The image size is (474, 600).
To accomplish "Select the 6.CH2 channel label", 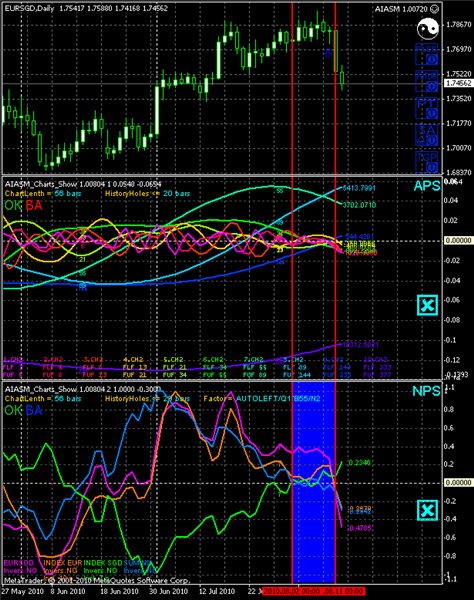I will (213, 360).
